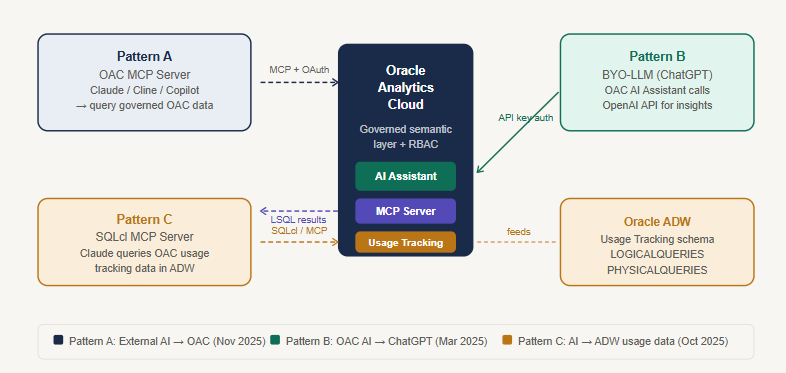Click the LOGICALQUERIES table name

pyautogui.click(x=657, y=255)
